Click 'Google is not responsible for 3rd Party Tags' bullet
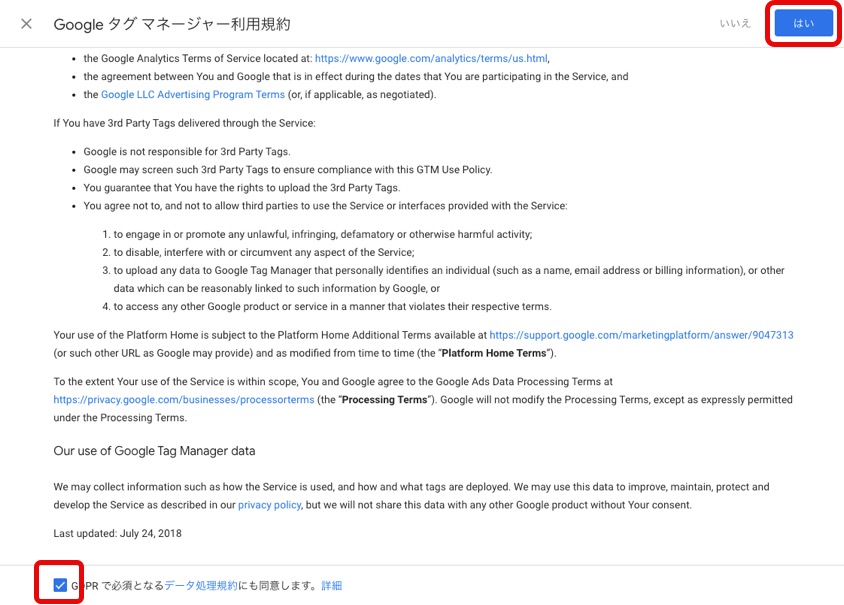 tap(187, 151)
